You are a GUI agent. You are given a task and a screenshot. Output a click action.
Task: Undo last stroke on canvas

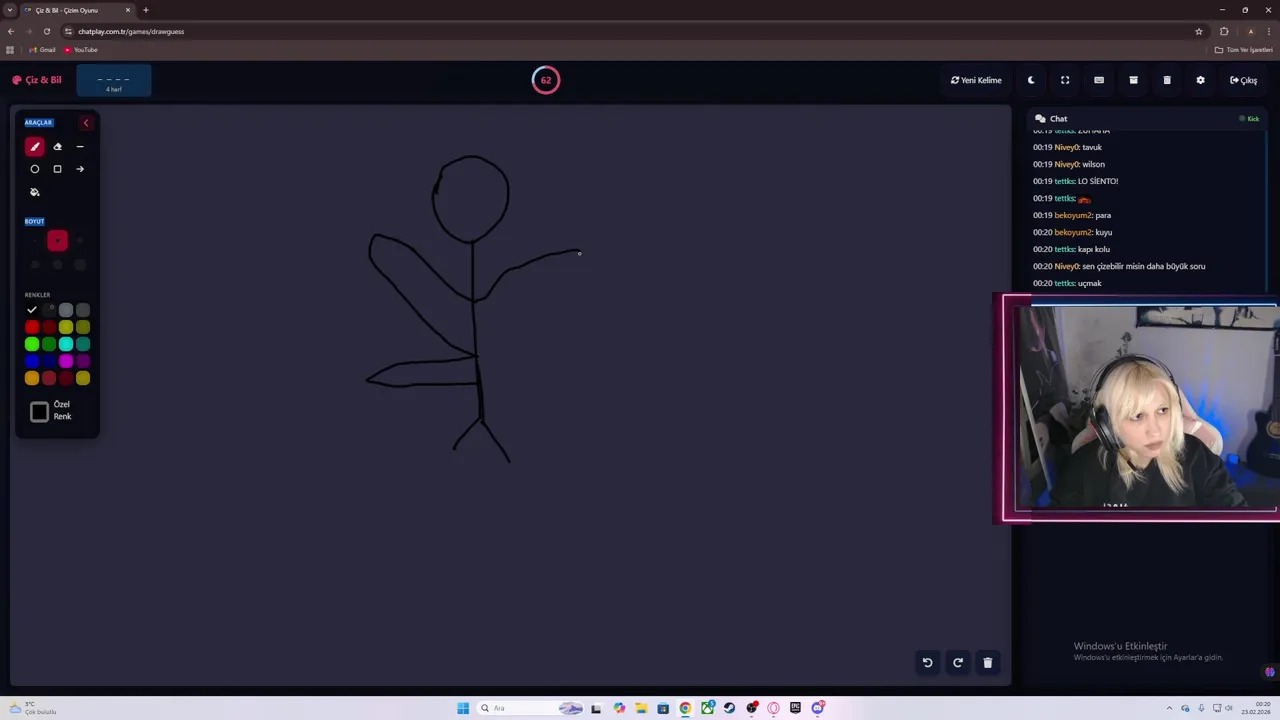(x=927, y=662)
